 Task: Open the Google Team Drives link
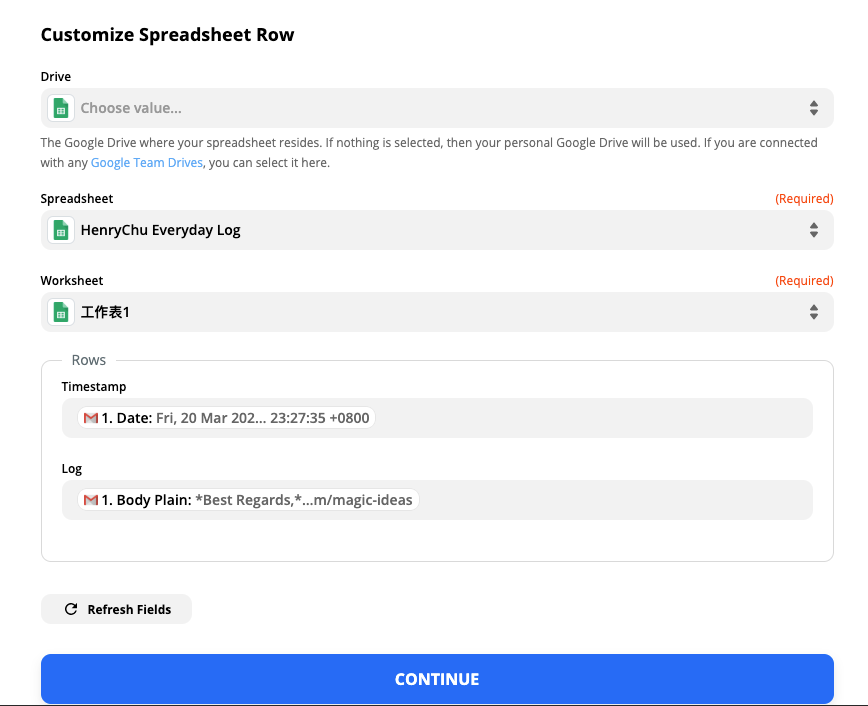147,163
